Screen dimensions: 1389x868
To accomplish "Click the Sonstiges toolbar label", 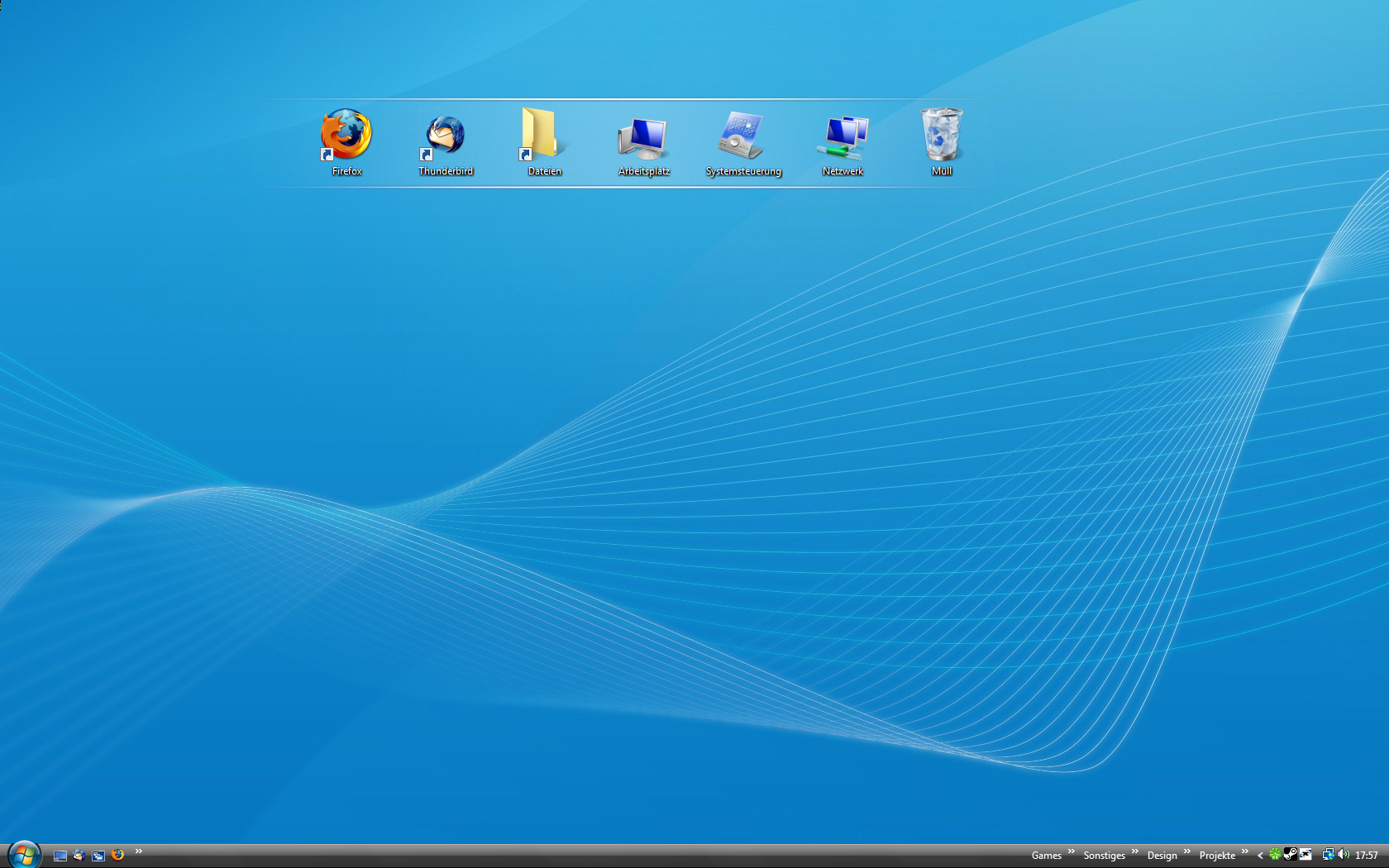I will (1104, 856).
